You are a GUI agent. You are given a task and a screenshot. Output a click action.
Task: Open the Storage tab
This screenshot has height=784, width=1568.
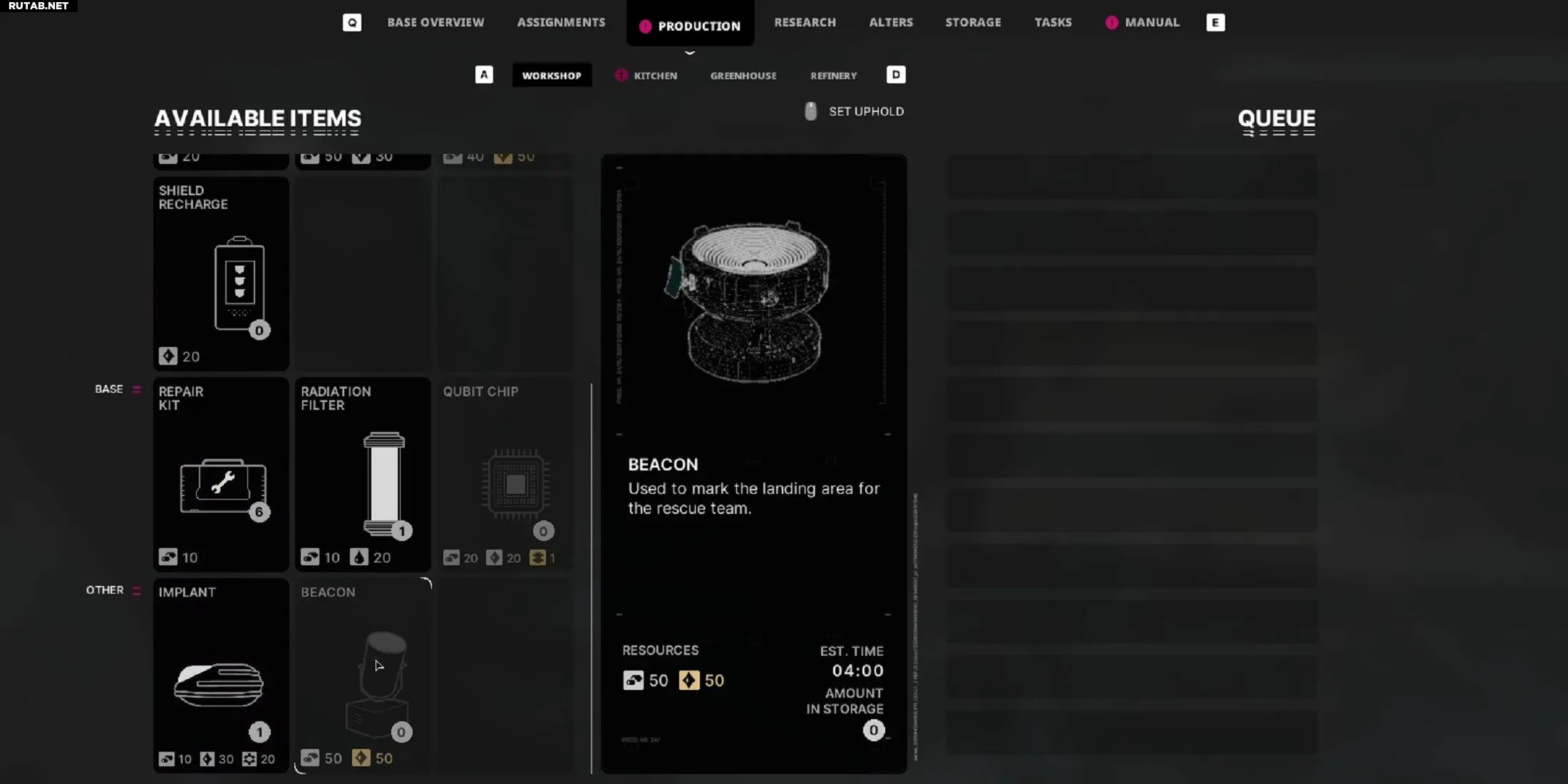(973, 22)
